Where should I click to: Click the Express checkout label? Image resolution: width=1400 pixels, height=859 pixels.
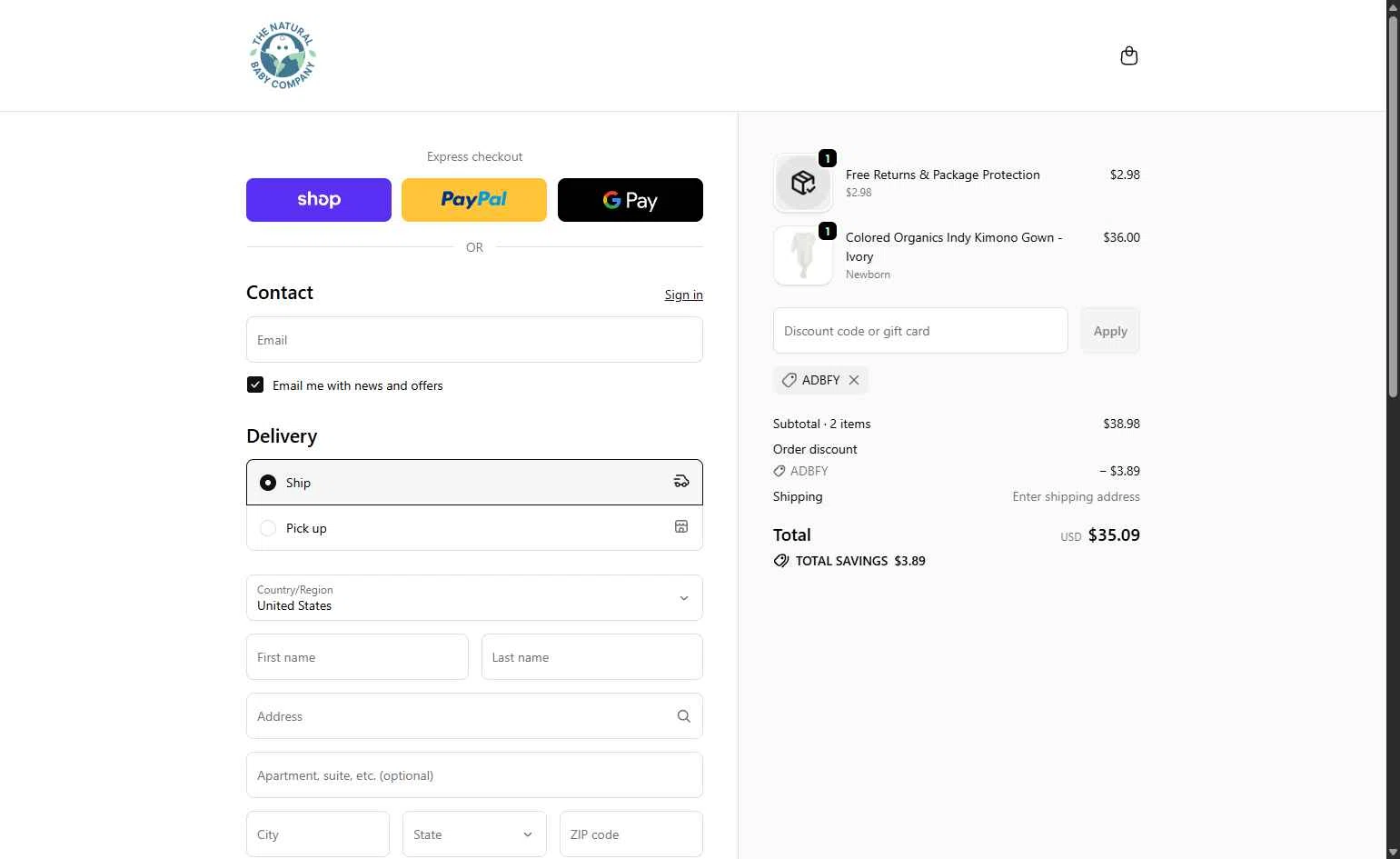(474, 156)
